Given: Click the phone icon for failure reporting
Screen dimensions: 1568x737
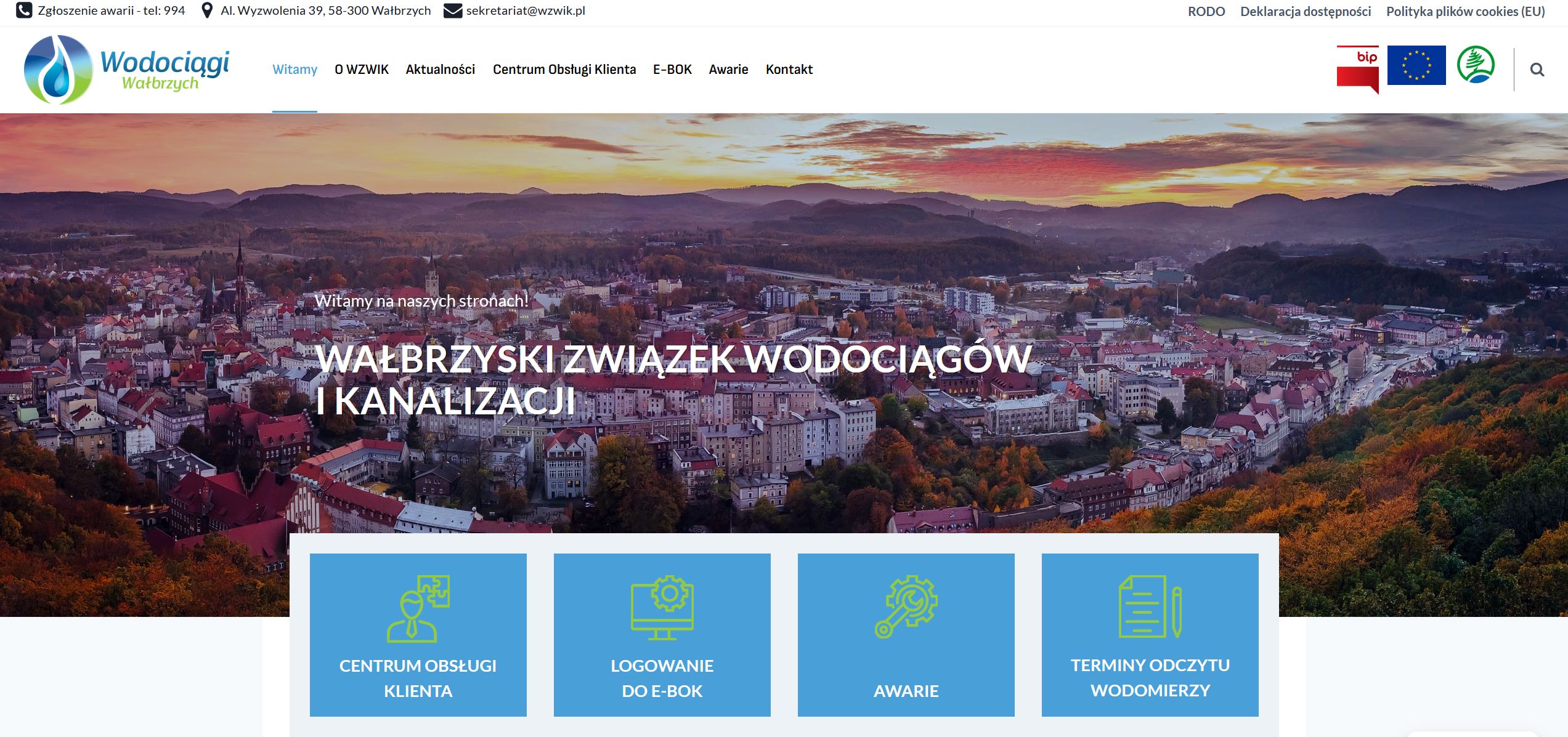Looking at the screenshot, I should coord(23,10).
